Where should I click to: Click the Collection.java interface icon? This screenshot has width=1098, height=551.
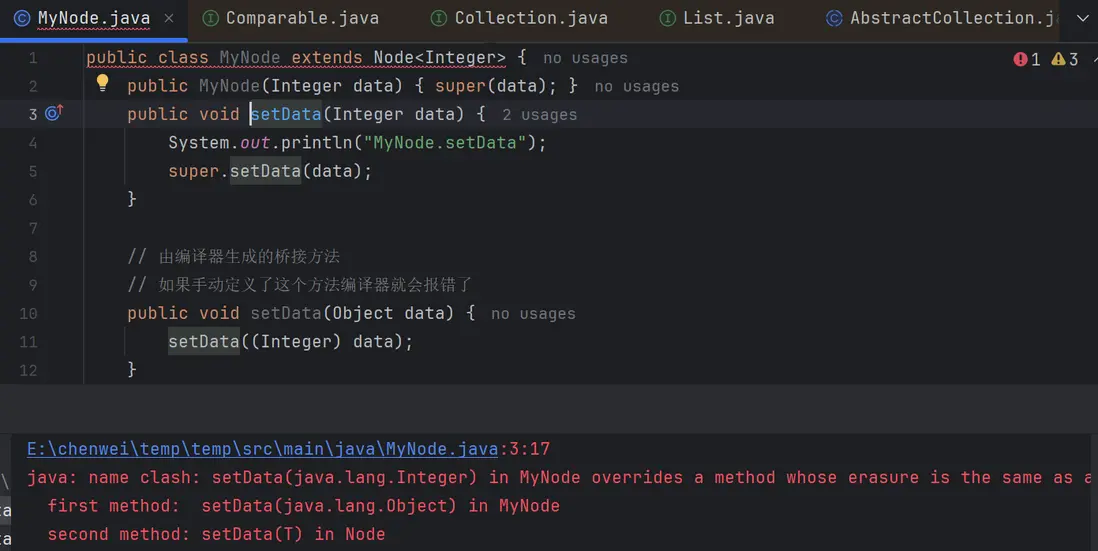click(x=438, y=18)
